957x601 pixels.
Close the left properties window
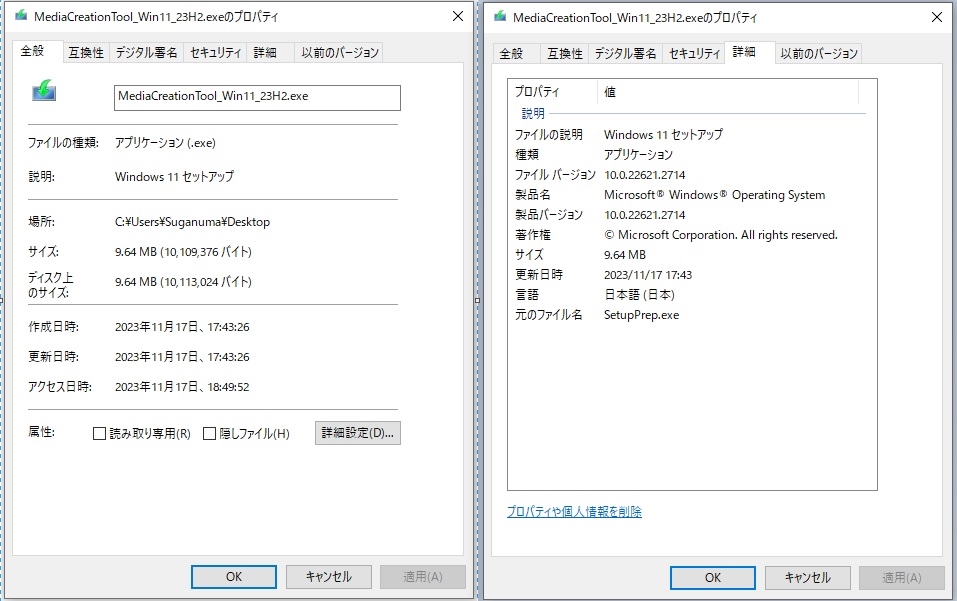[458, 16]
